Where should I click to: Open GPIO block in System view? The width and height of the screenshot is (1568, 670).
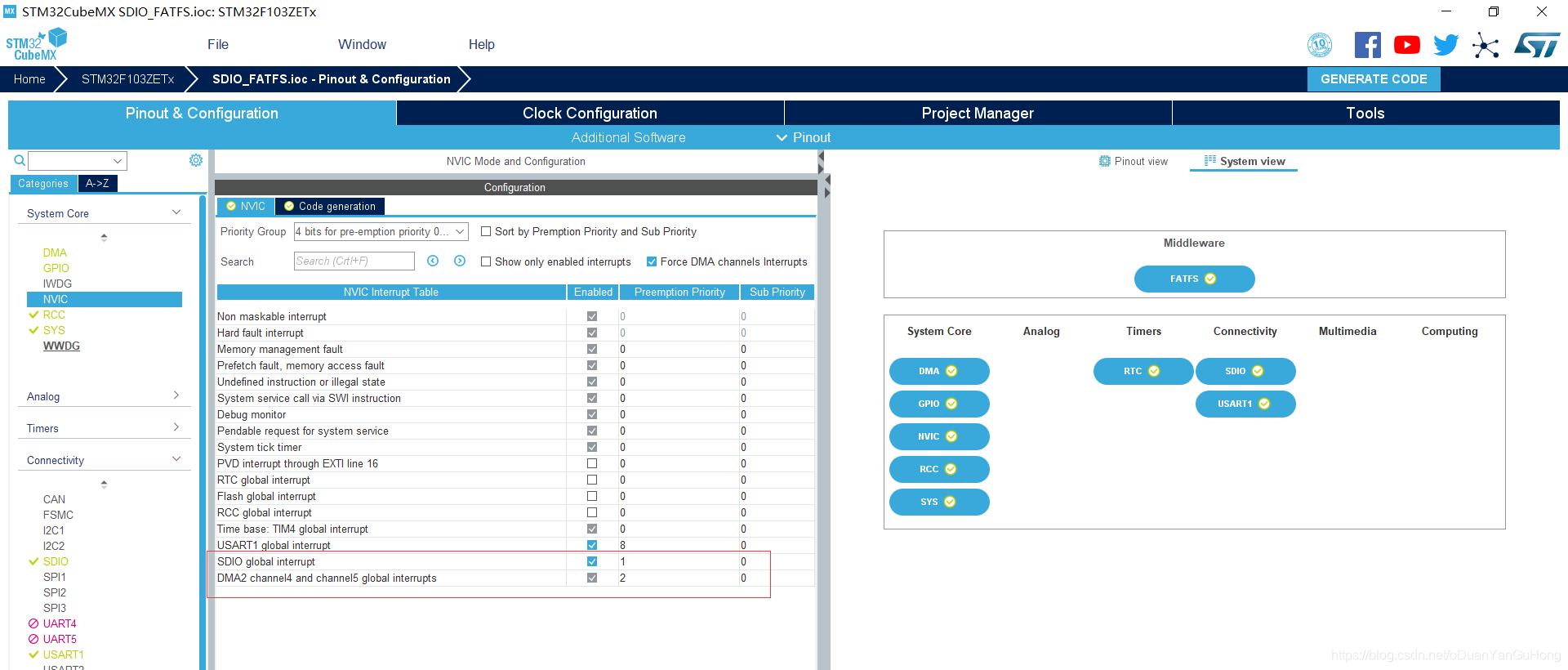[x=939, y=404]
